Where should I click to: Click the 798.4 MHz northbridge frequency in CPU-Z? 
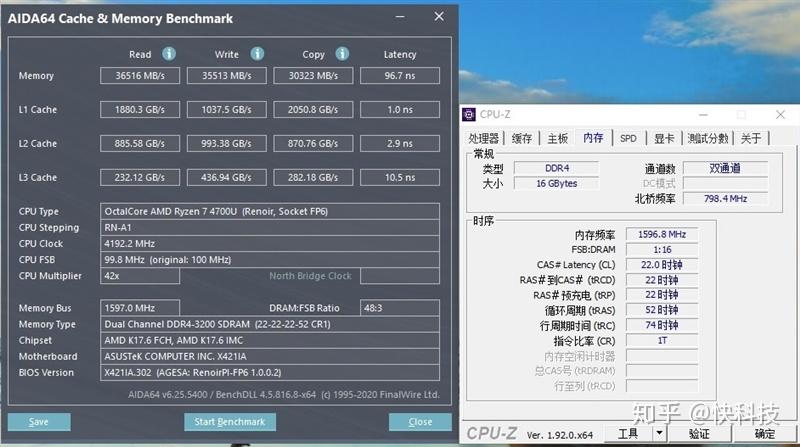coord(725,198)
